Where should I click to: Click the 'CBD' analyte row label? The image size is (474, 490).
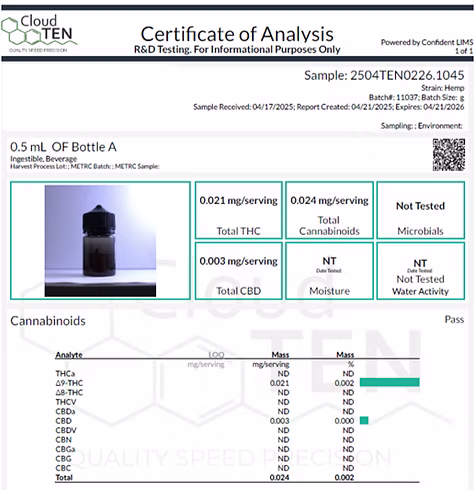63,421
